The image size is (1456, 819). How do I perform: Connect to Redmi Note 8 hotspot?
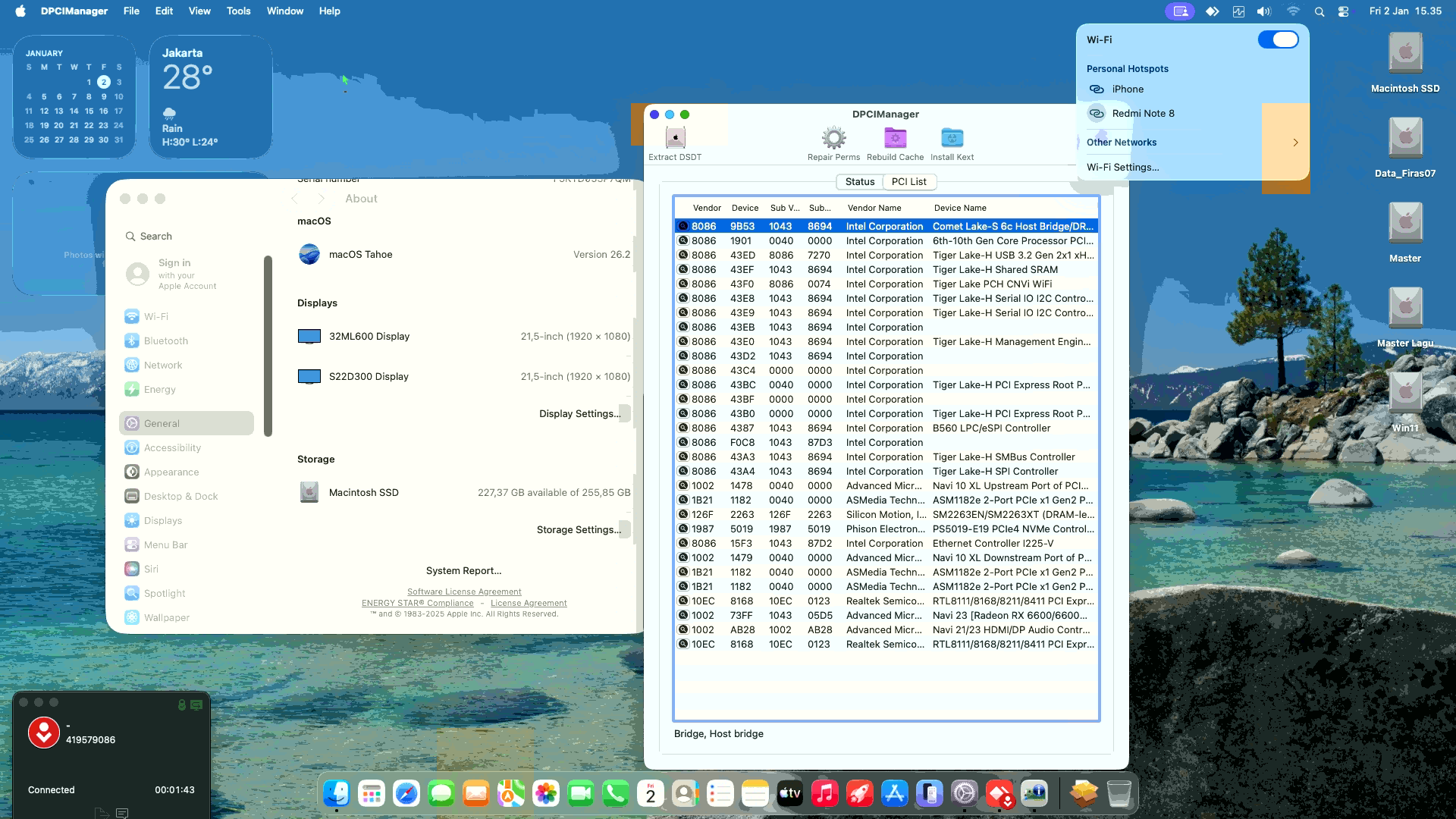(x=1193, y=114)
